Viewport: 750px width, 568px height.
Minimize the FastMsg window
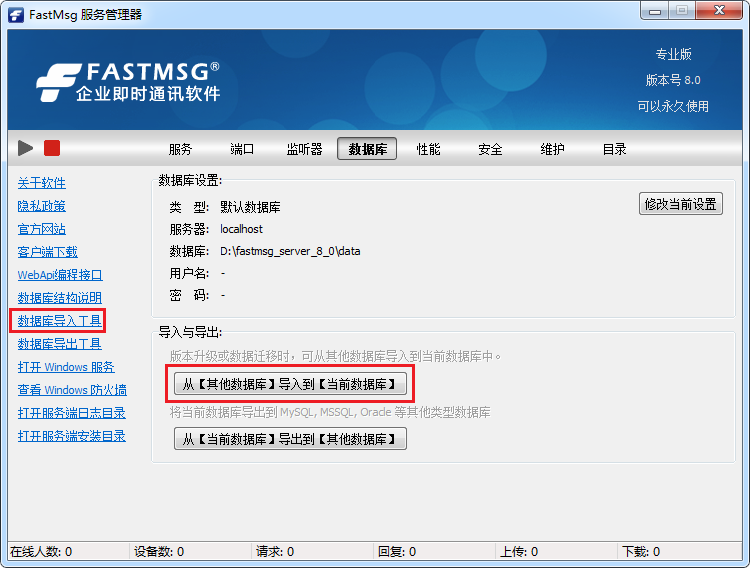click(654, 11)
